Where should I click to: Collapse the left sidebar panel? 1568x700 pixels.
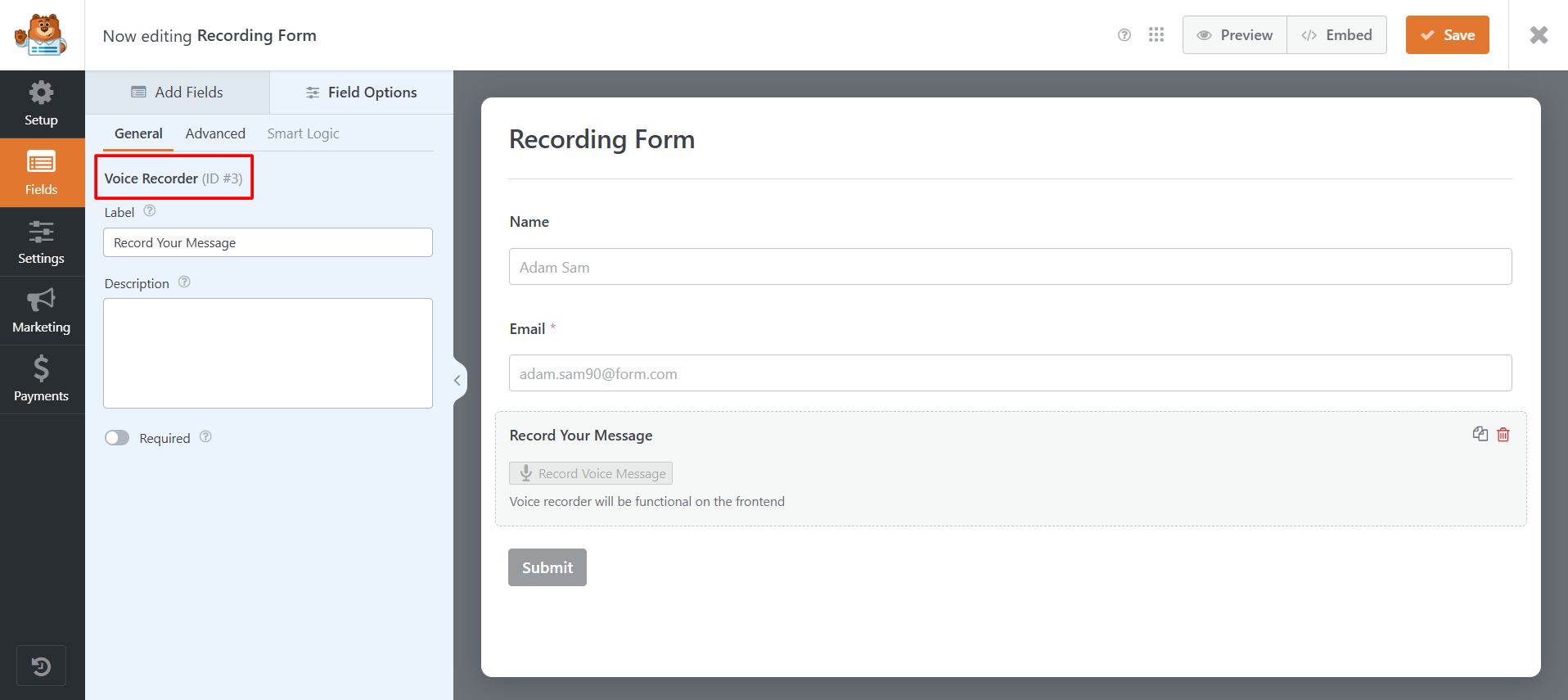[x=457, y=380]
